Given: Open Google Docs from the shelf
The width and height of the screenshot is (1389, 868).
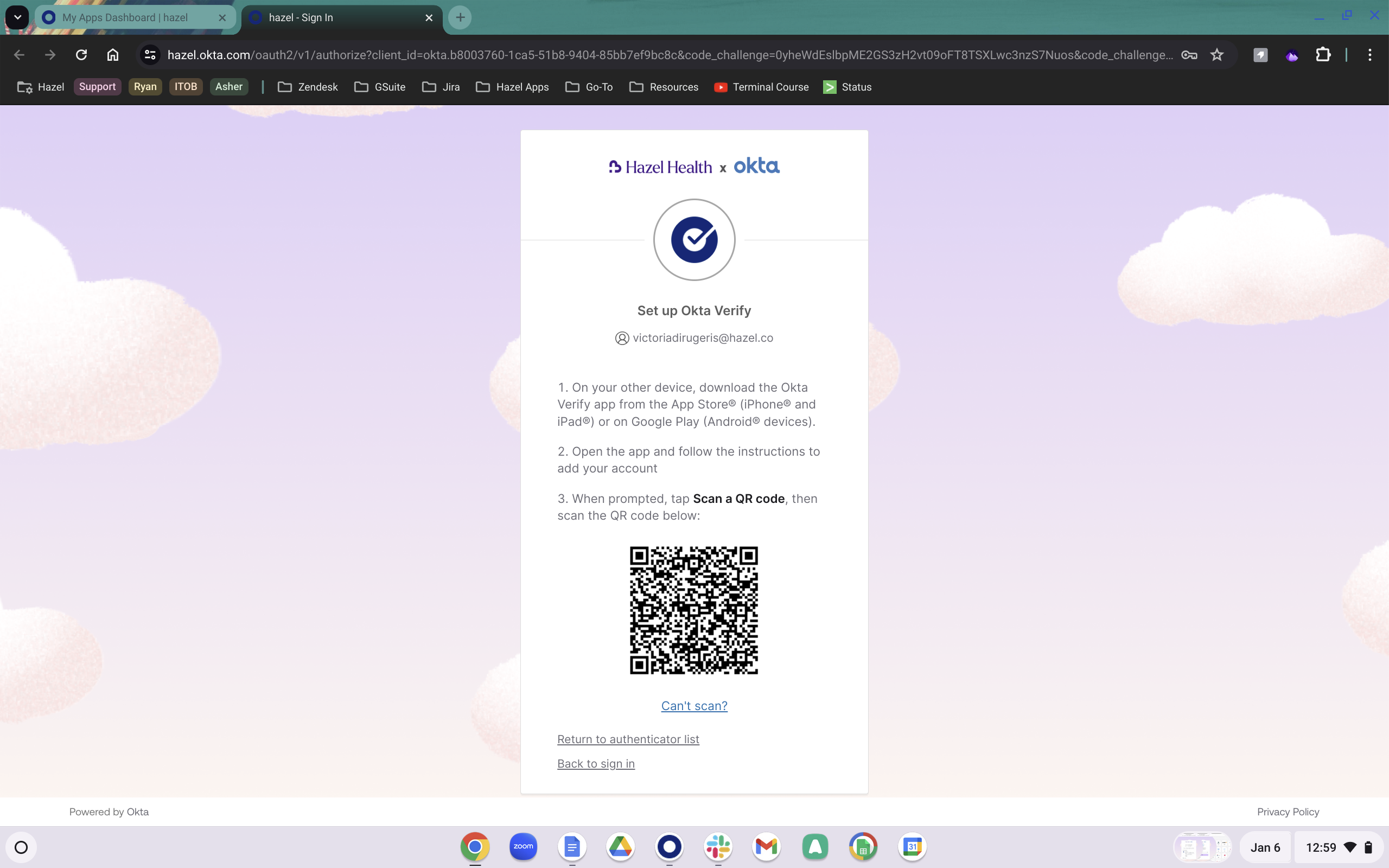Looking at the screenshot, I should tap(571, 847).
